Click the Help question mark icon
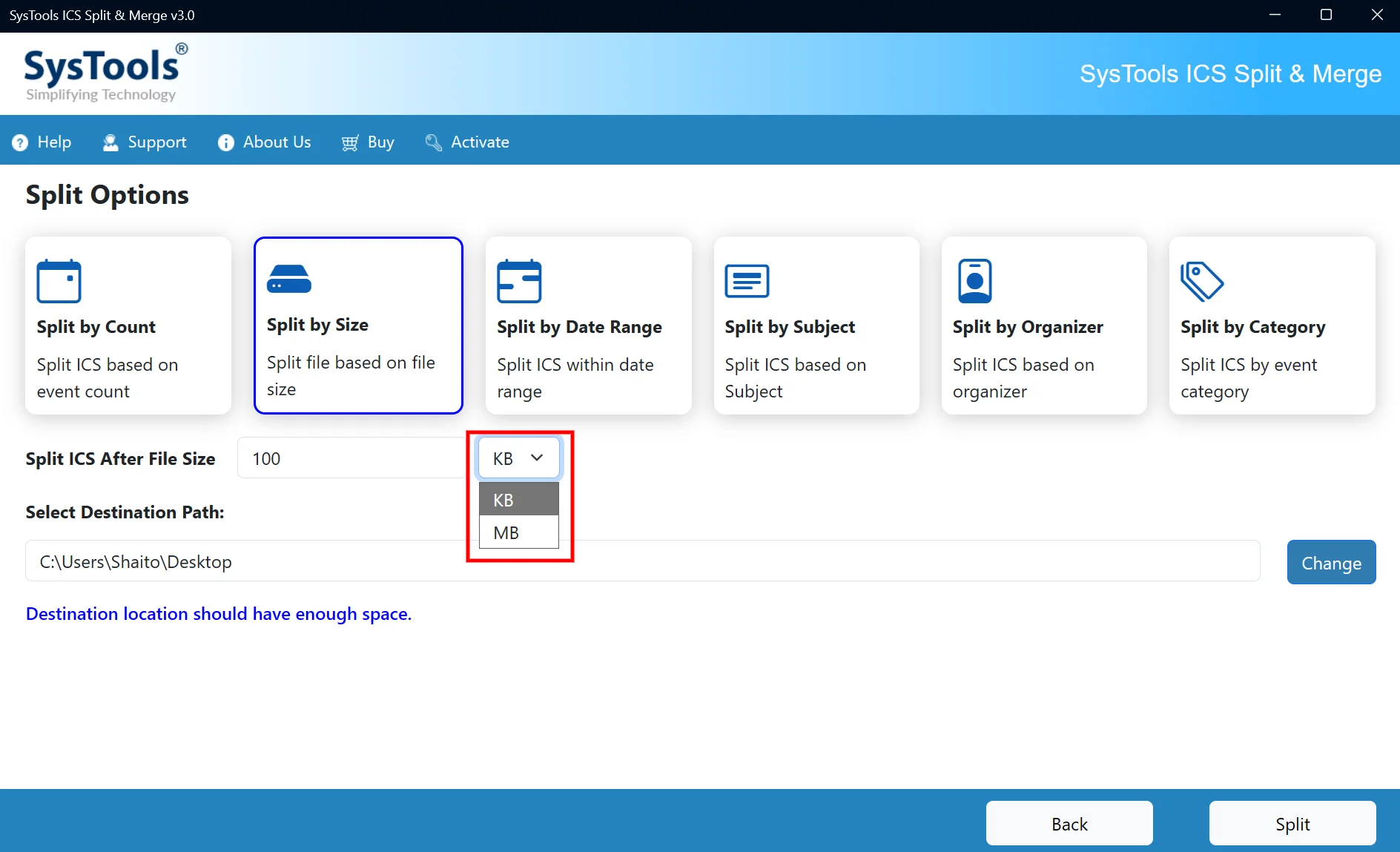The height and width of the screenshot is (852, 1400). tap(20, 142)
